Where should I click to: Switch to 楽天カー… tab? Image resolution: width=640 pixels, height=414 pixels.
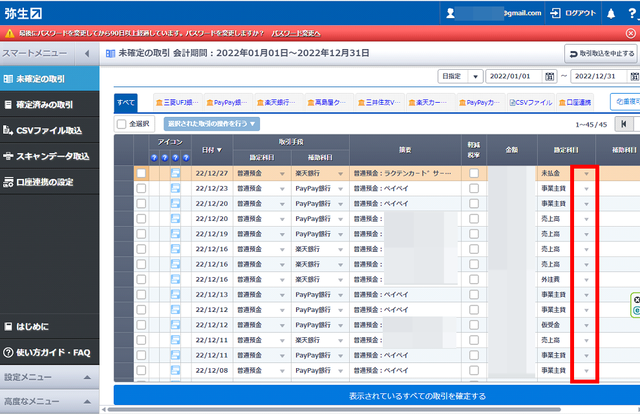pyautogui.click(x=430, y=102)
